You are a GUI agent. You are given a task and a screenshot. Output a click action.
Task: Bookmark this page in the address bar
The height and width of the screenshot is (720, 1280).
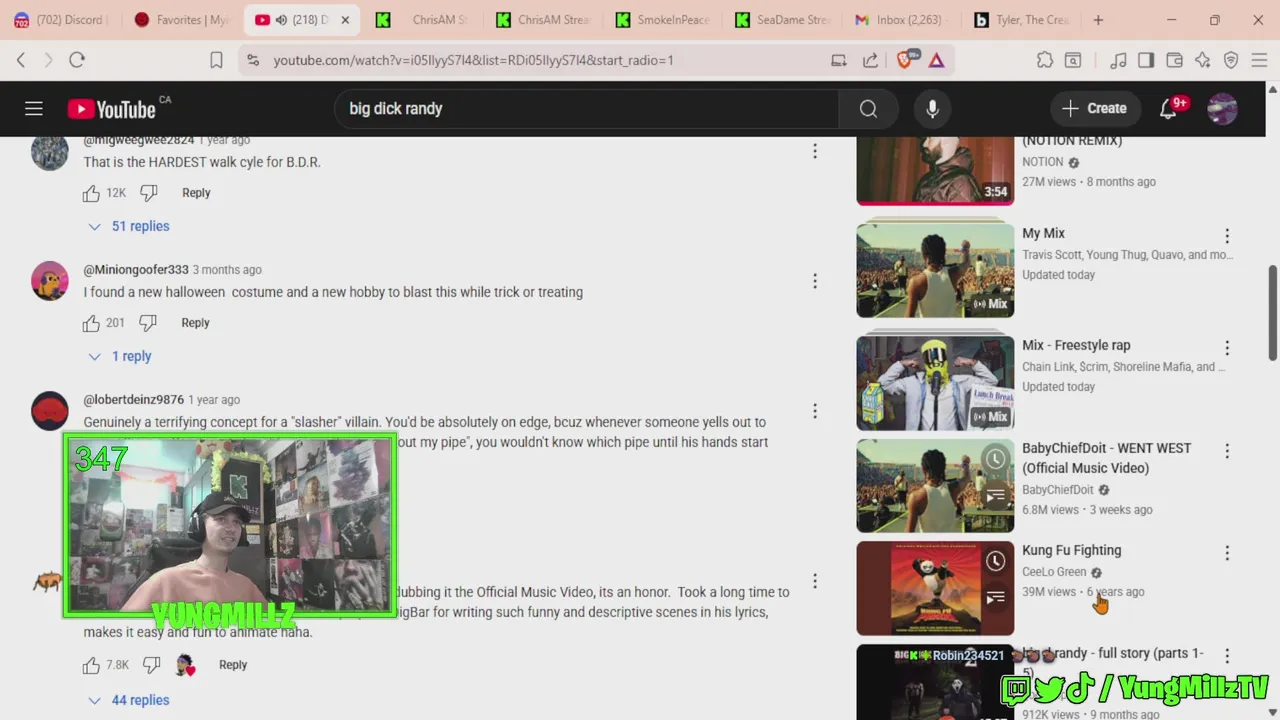216,60
